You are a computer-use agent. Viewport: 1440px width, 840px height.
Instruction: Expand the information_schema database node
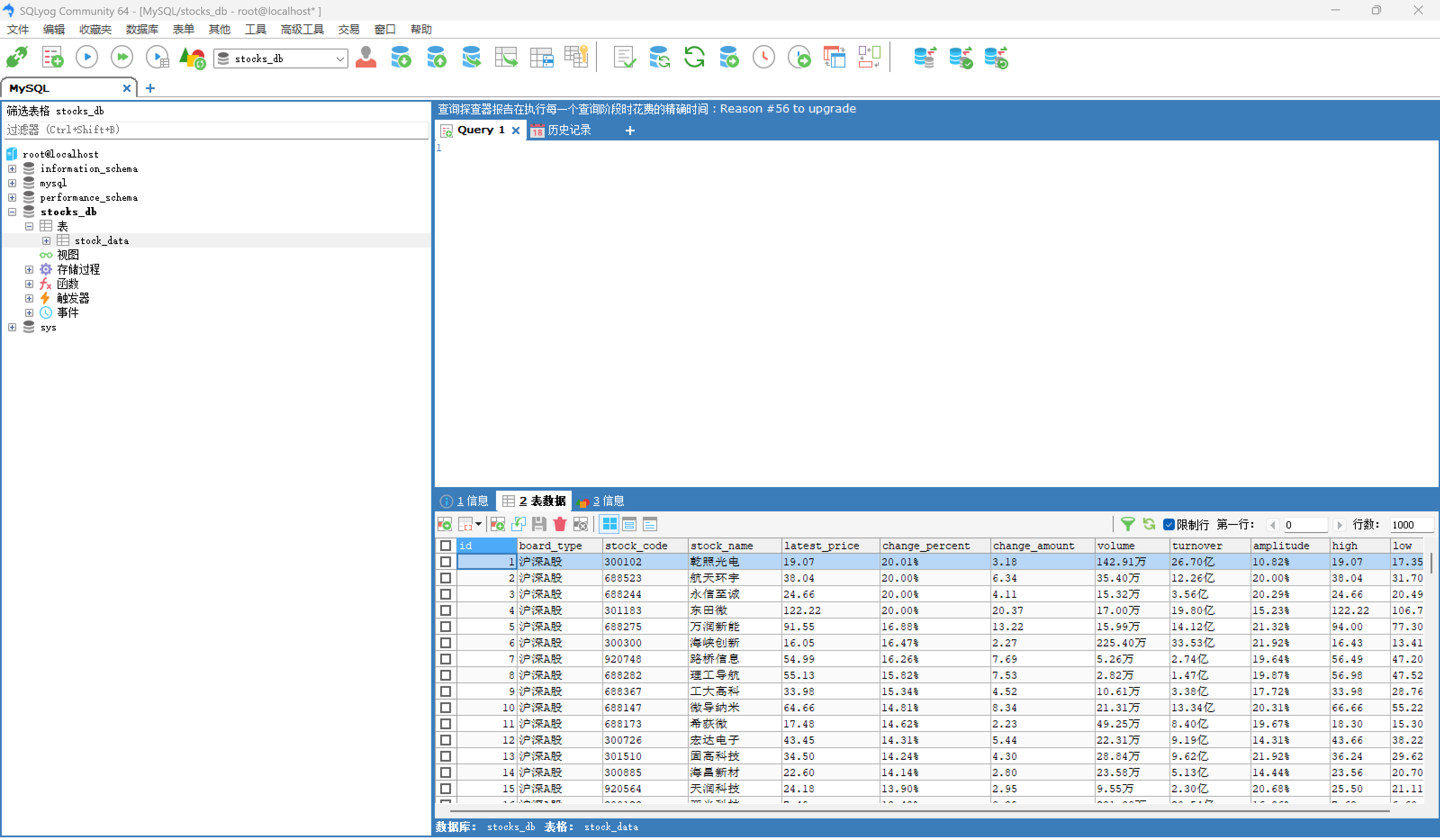[x=12, y=168]
